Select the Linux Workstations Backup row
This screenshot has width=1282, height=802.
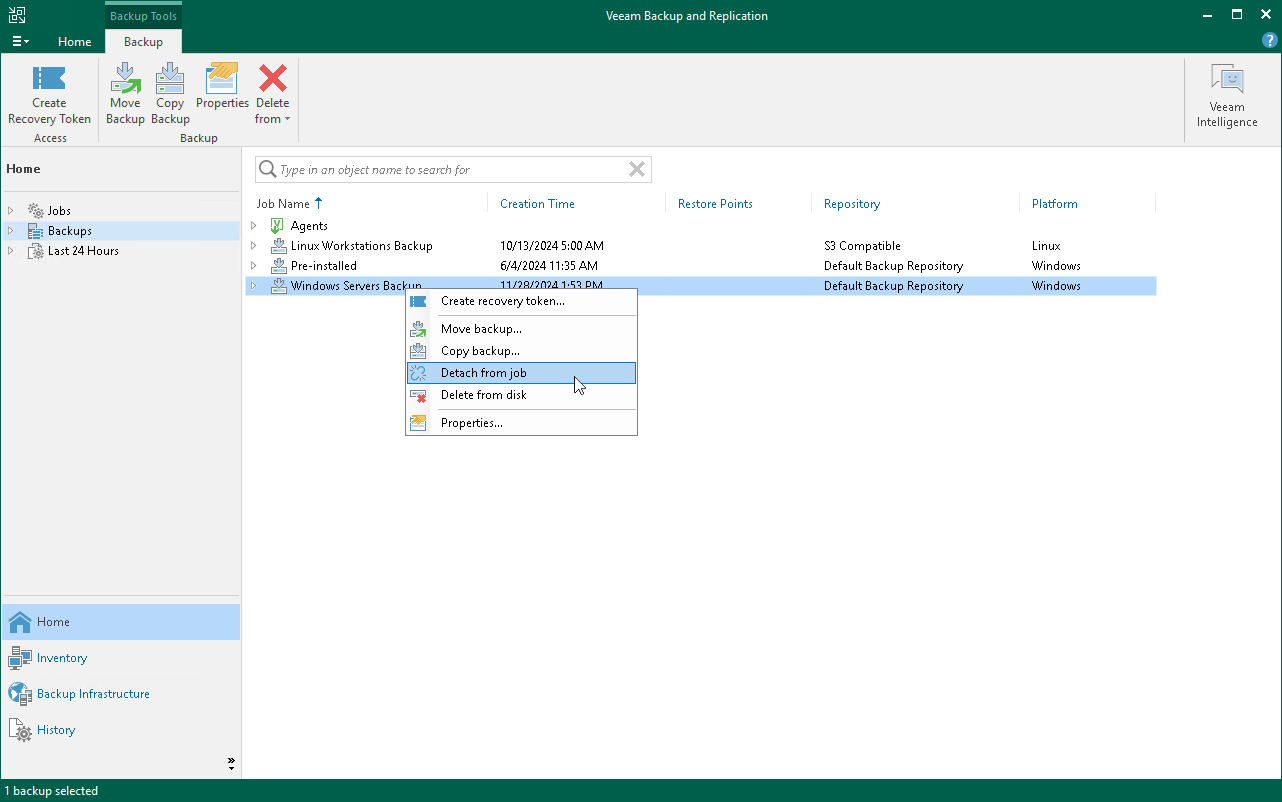pos(700,246)
